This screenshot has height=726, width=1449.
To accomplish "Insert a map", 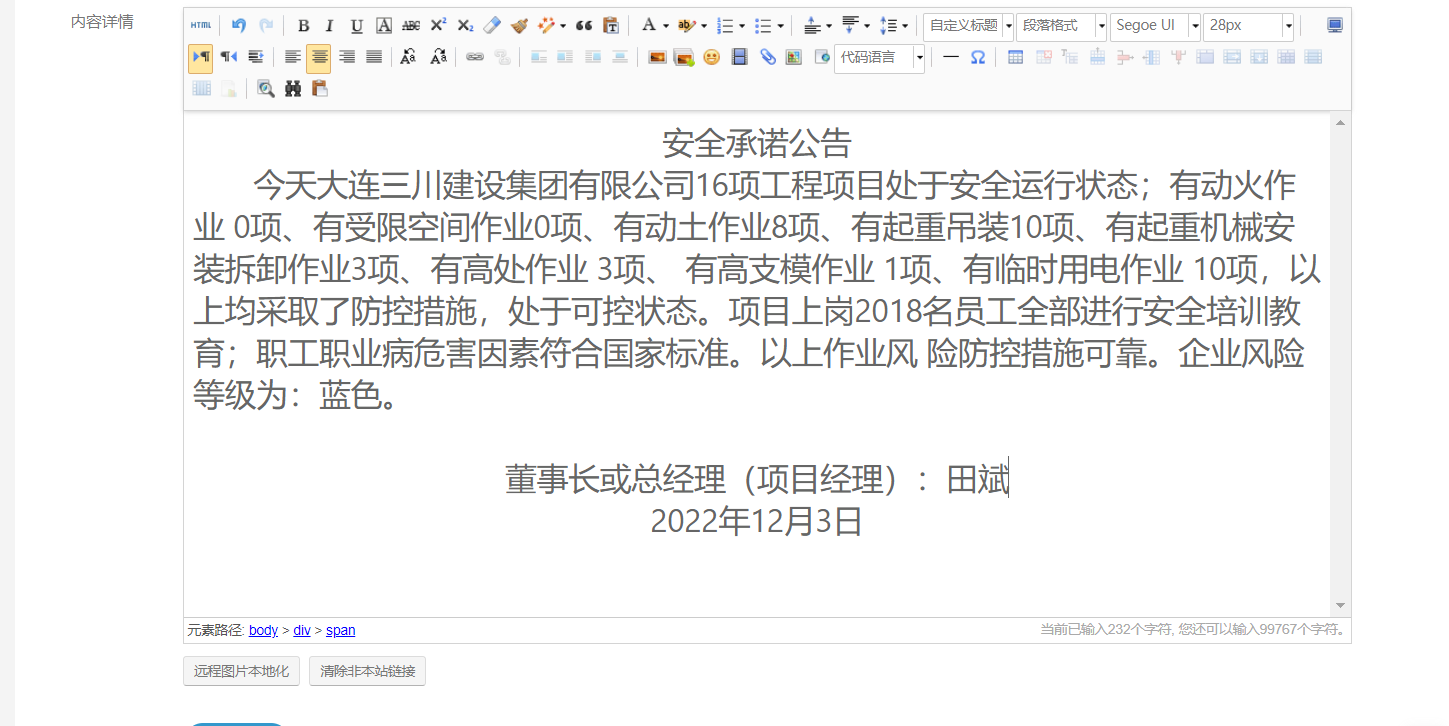I will click(x=794, y=57).
